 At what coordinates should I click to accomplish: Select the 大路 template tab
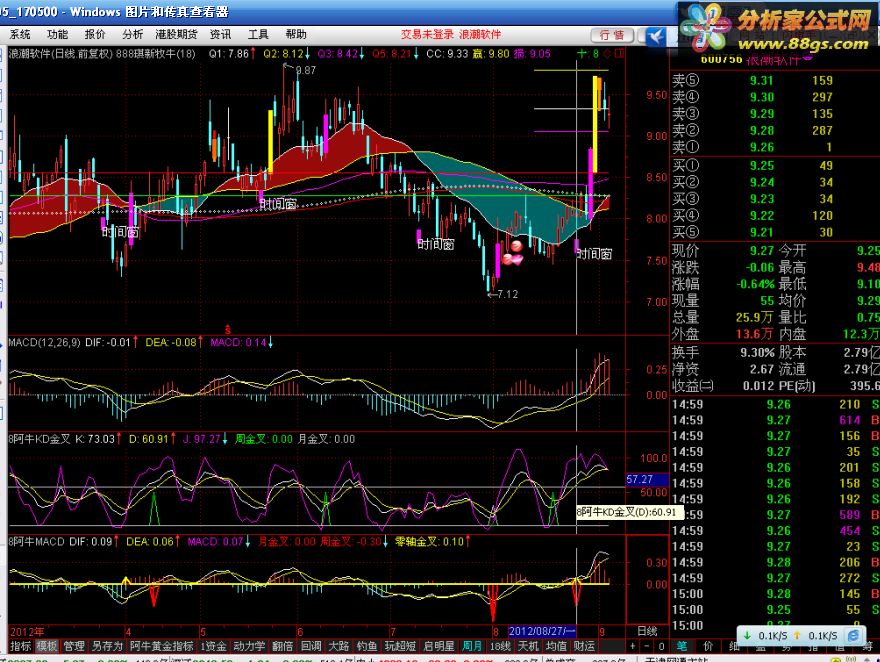click(338, 646)
